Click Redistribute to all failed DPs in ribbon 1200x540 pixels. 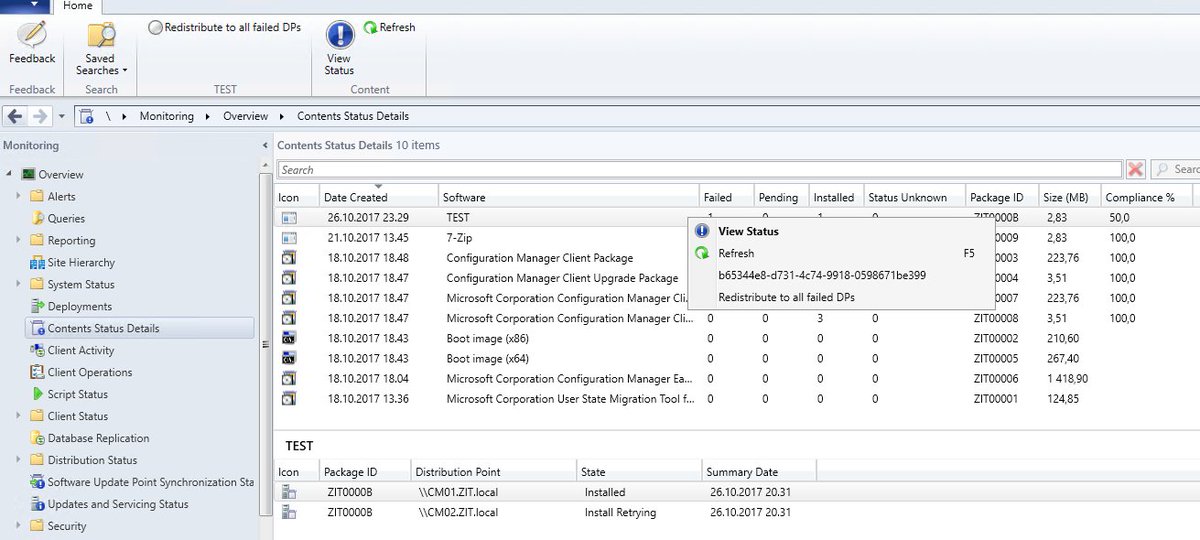(x=224, y=27)
